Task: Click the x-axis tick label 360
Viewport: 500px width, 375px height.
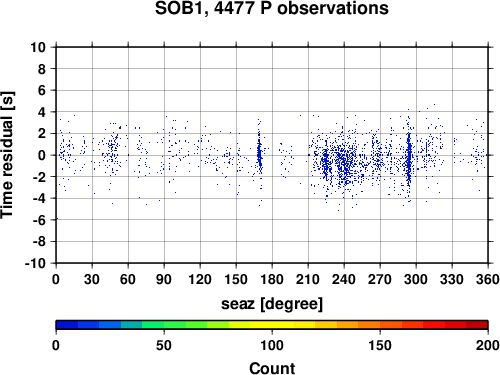Action: [x=488, y=279]
